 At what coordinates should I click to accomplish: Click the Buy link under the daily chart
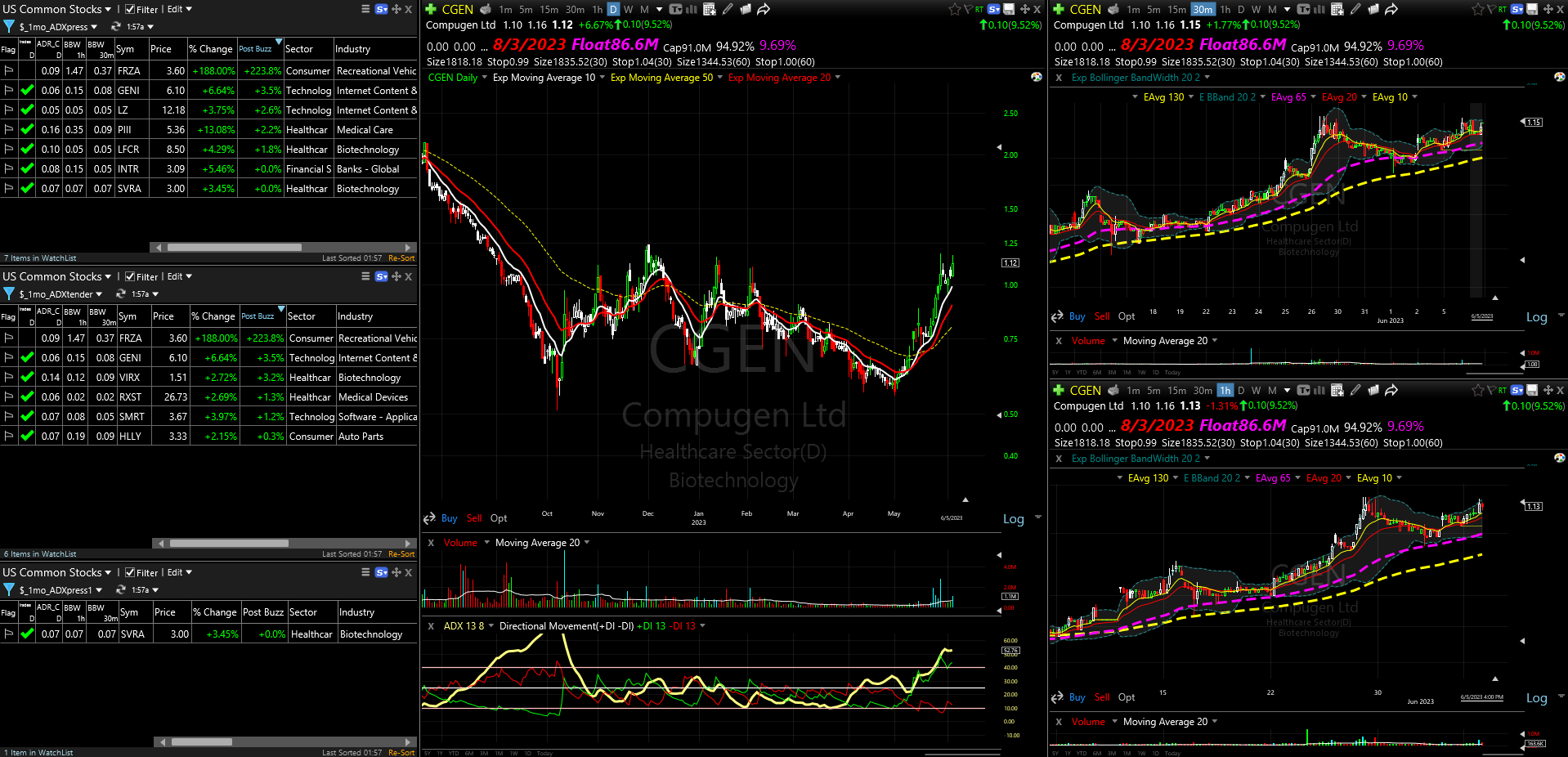tap(449, 518)
